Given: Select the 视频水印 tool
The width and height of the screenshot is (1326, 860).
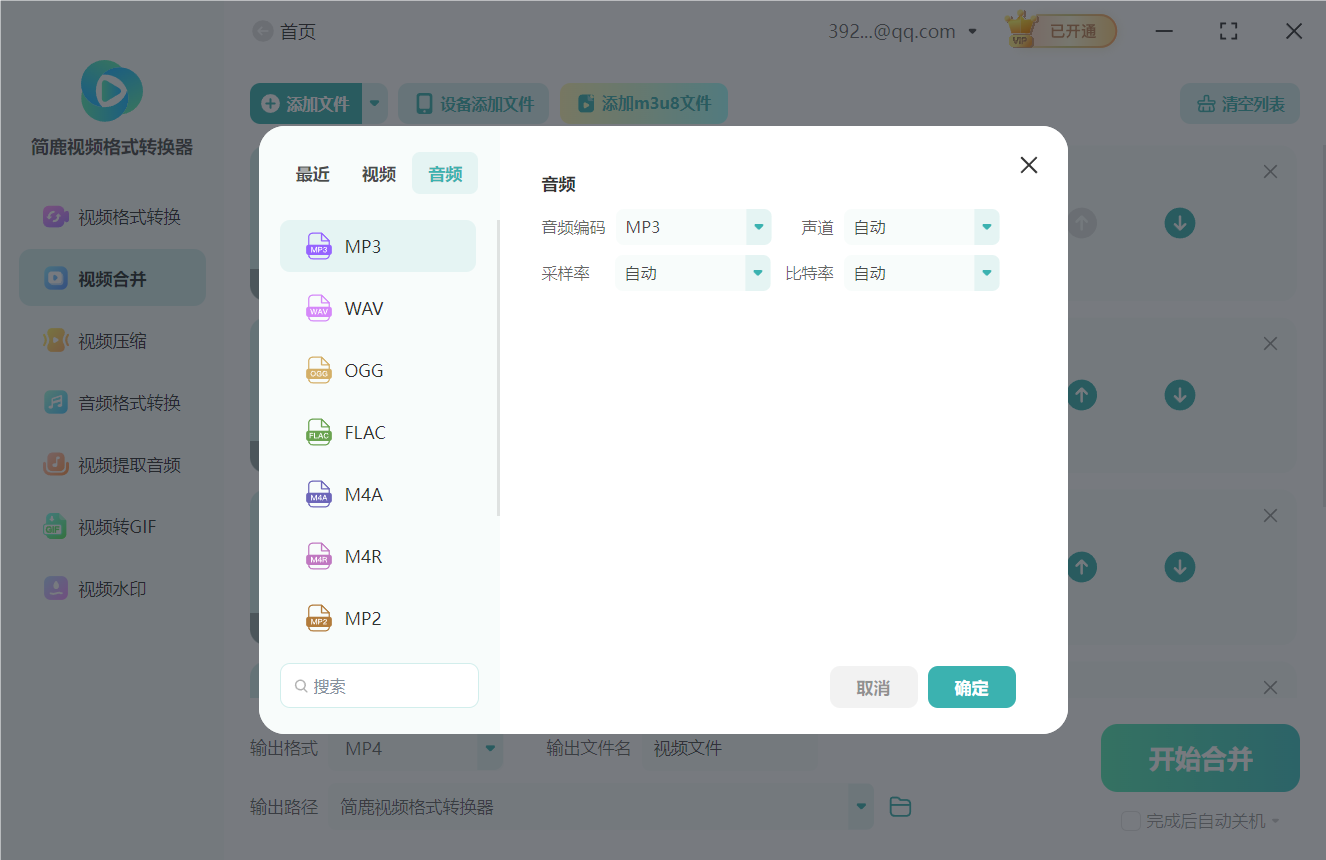Looking at the screenshot, I should (x=112, y=588).
